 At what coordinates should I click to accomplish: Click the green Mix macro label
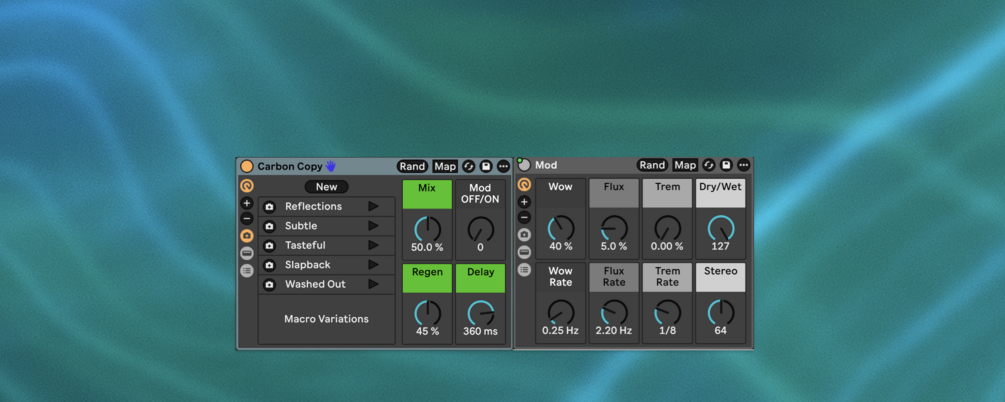click(x=428, y=194)
